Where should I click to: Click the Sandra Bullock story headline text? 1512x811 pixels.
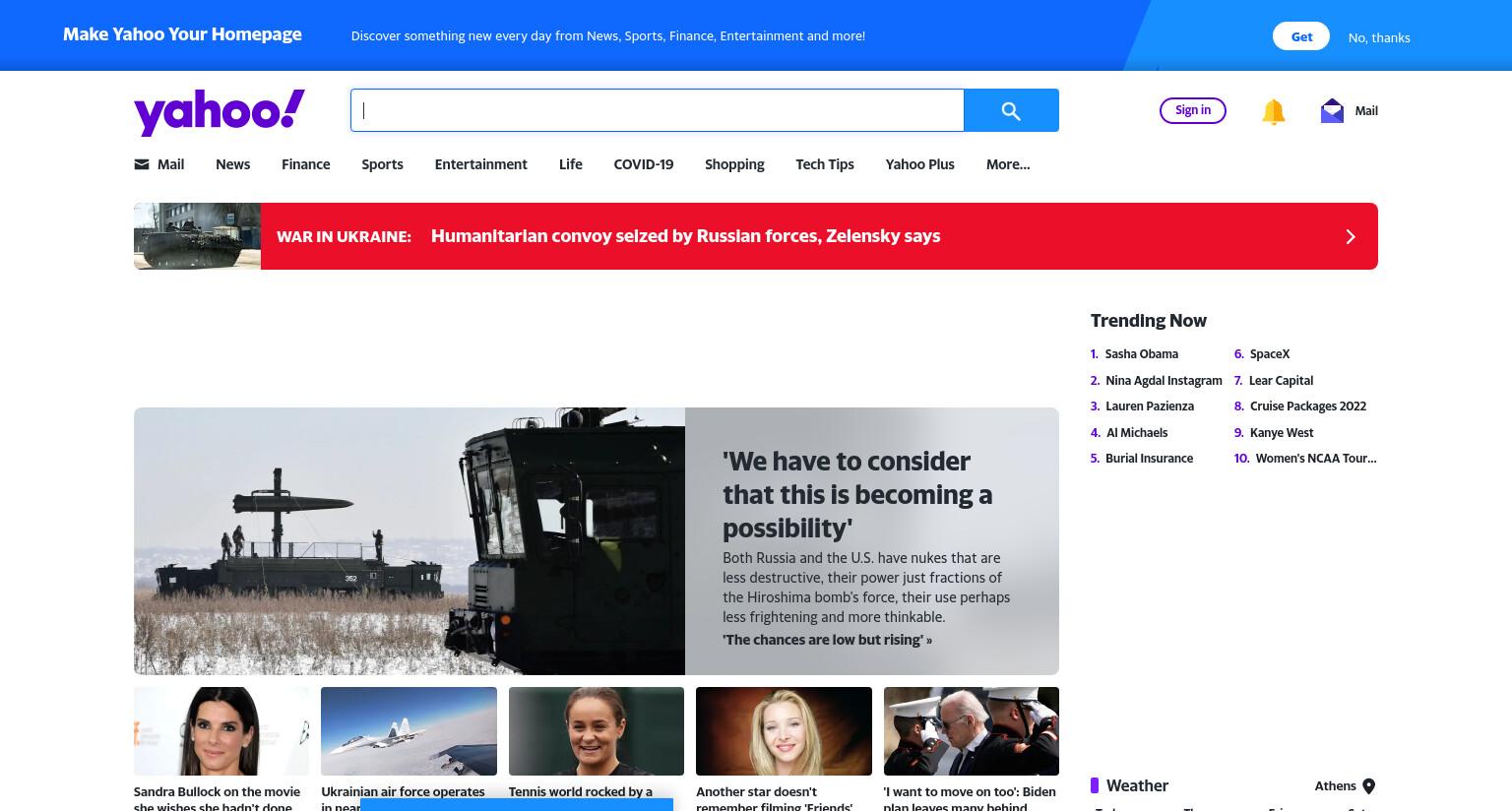pyautogui.click(x=218, y=798)
